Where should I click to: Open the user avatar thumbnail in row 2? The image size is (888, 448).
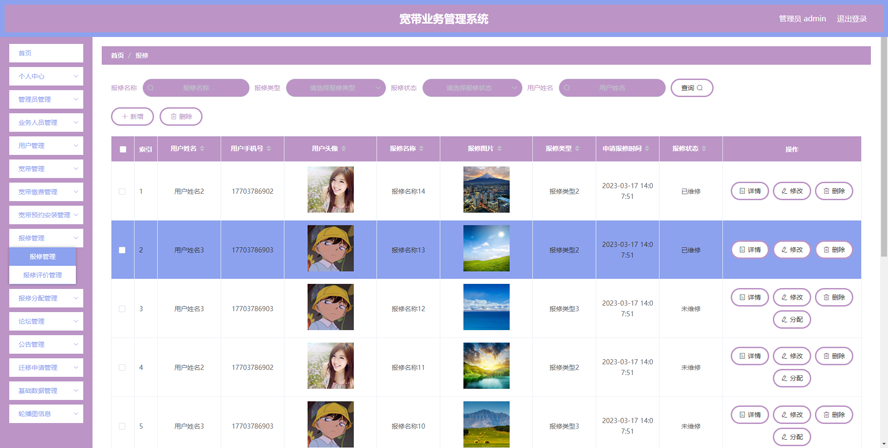click(331, 248)
